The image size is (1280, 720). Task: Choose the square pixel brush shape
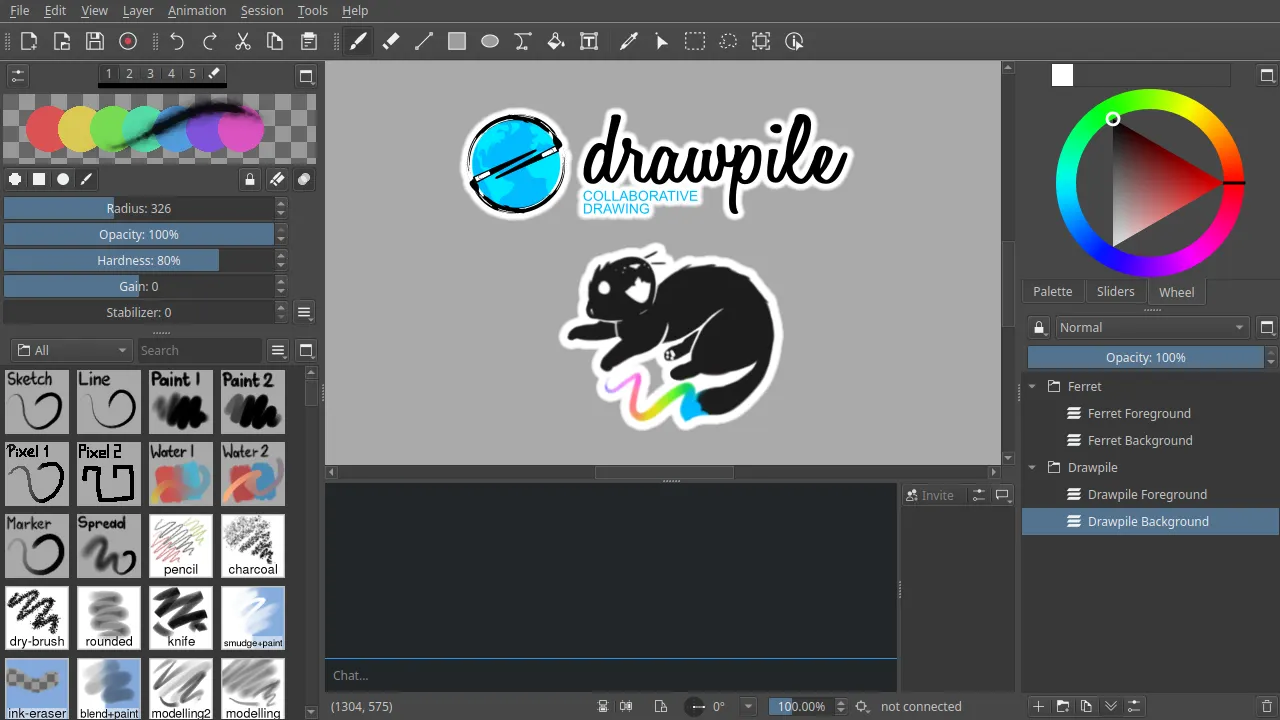(39, 179)
